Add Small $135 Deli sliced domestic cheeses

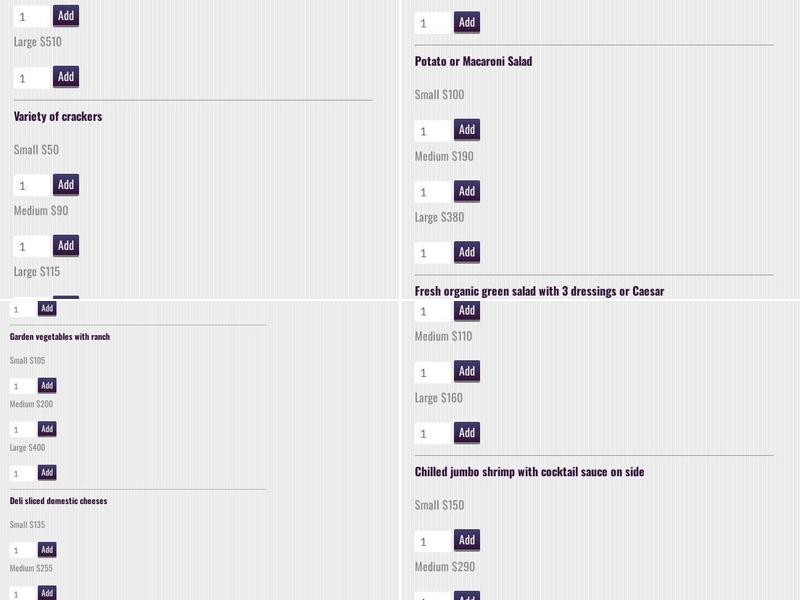47,550
